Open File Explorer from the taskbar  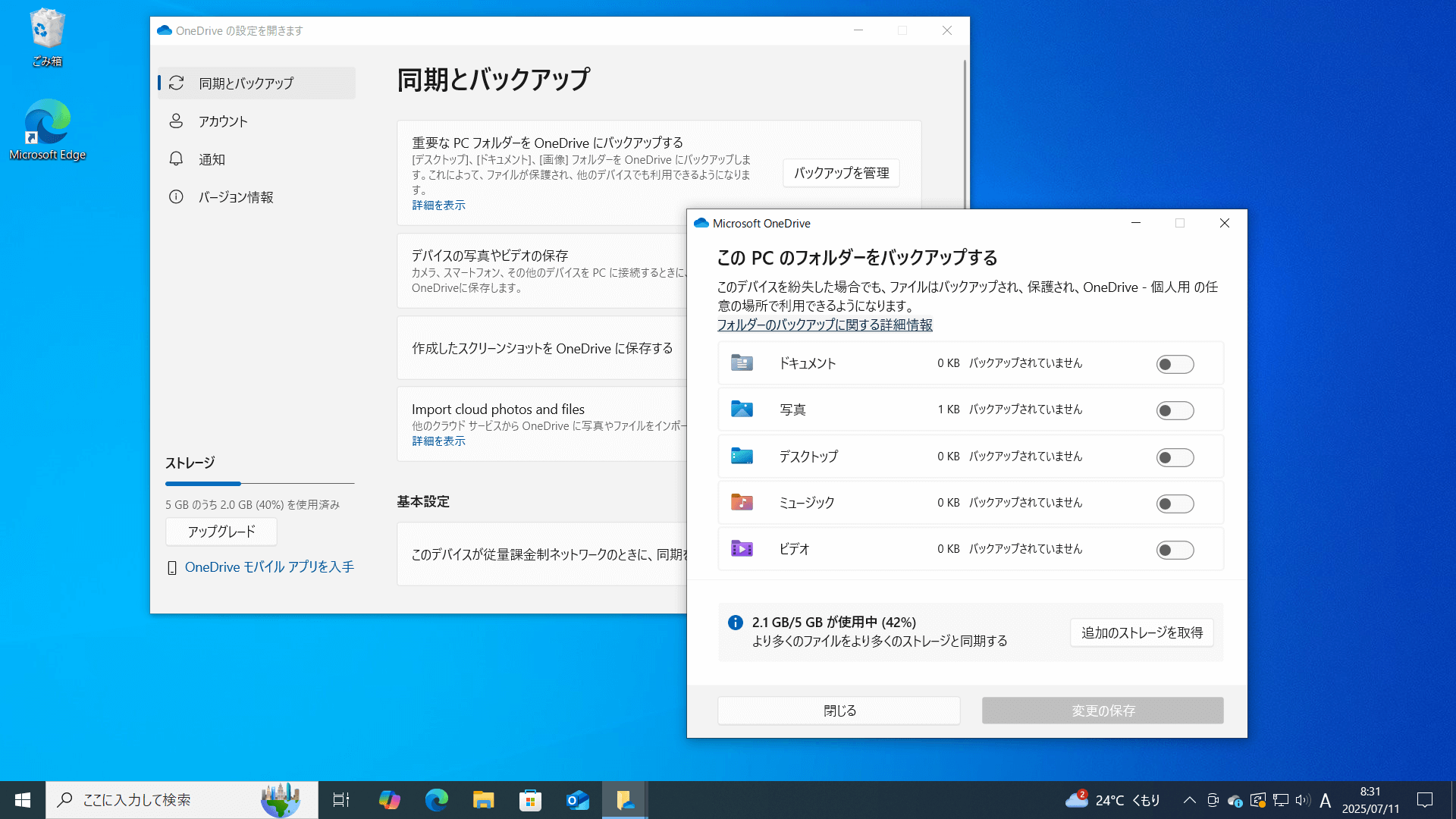click(483, 800)
